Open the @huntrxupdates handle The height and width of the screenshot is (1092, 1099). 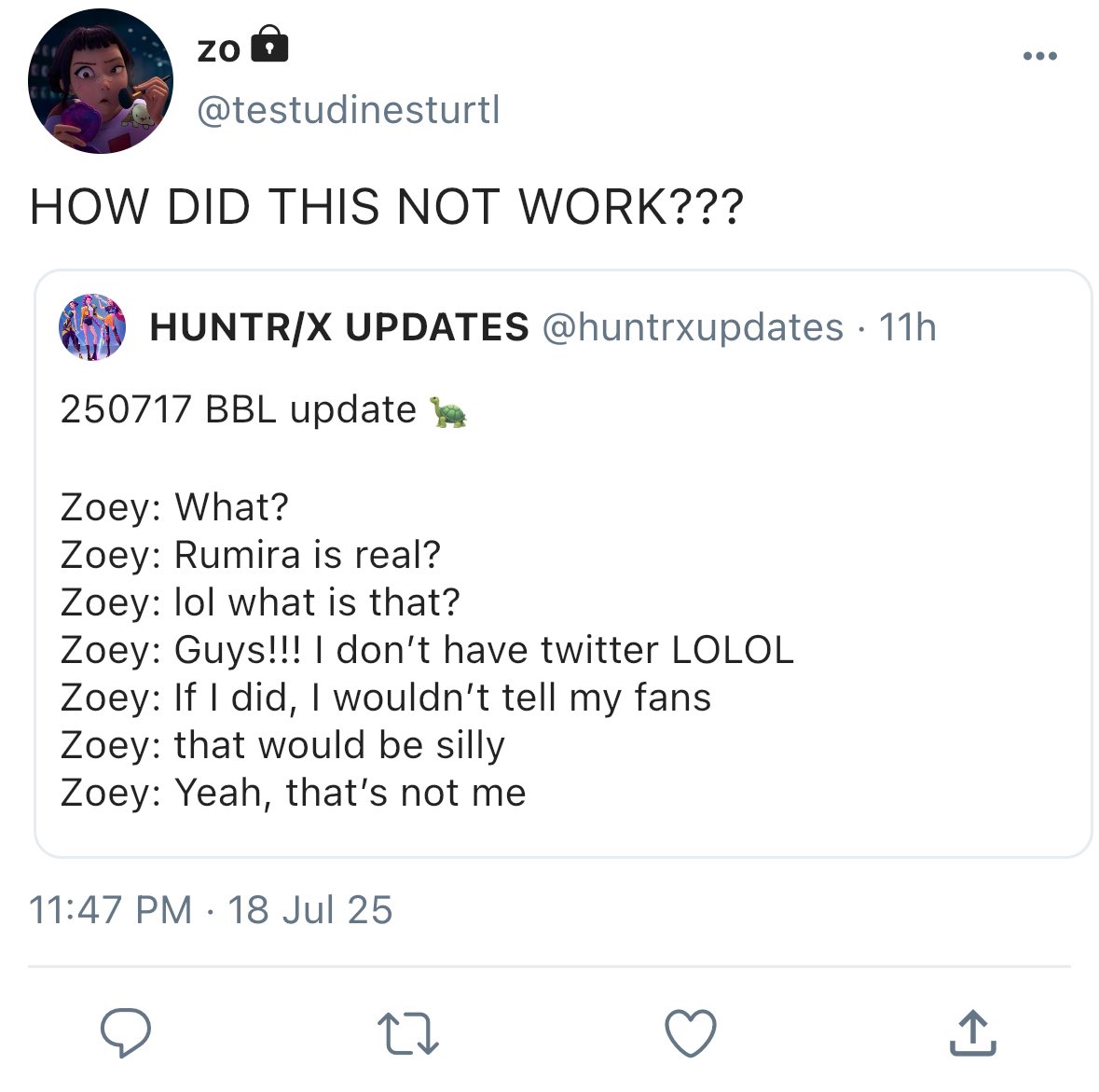tap(693, 327)
